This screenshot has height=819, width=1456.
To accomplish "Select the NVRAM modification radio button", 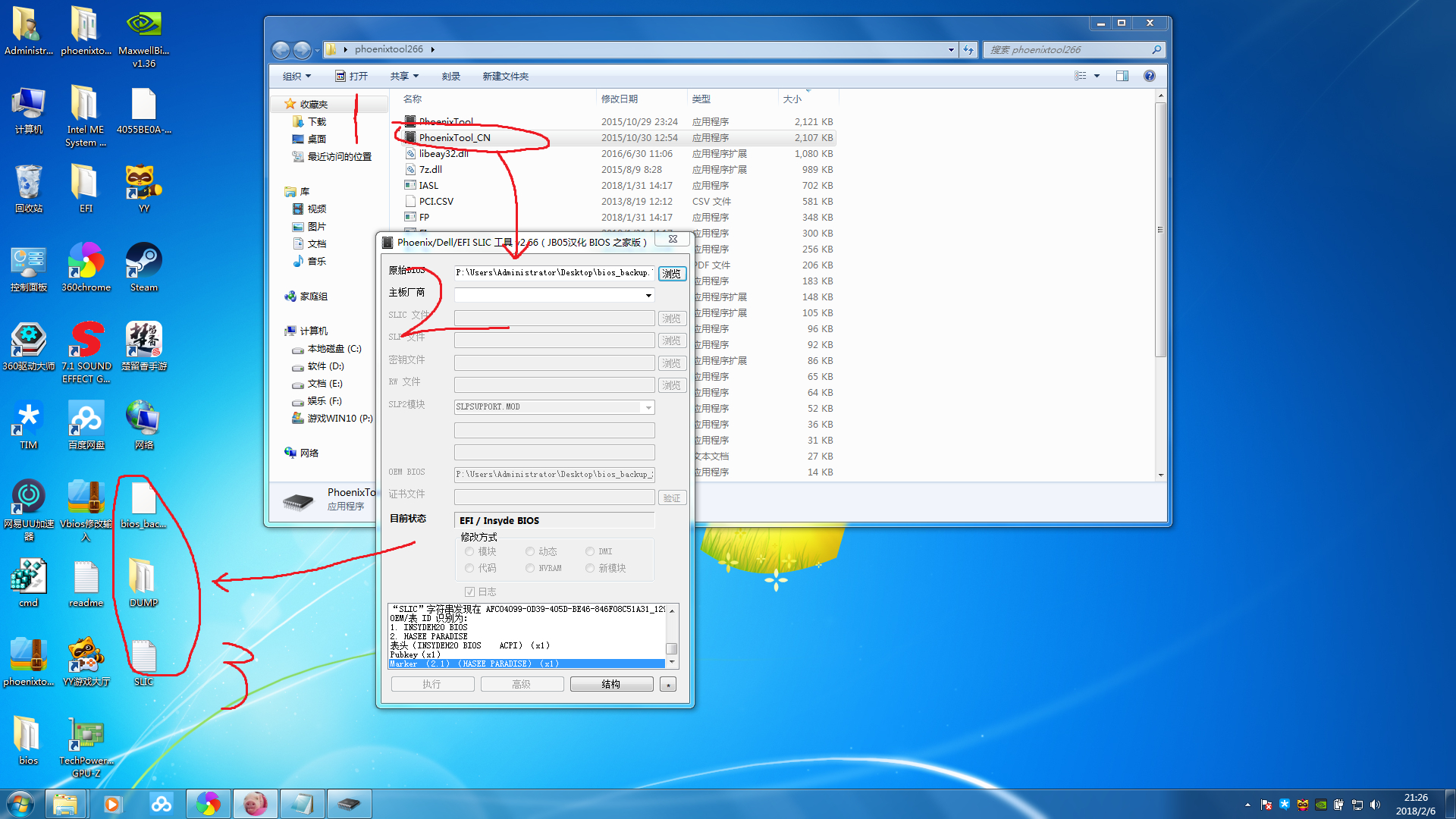I will (x=530, y=568).
